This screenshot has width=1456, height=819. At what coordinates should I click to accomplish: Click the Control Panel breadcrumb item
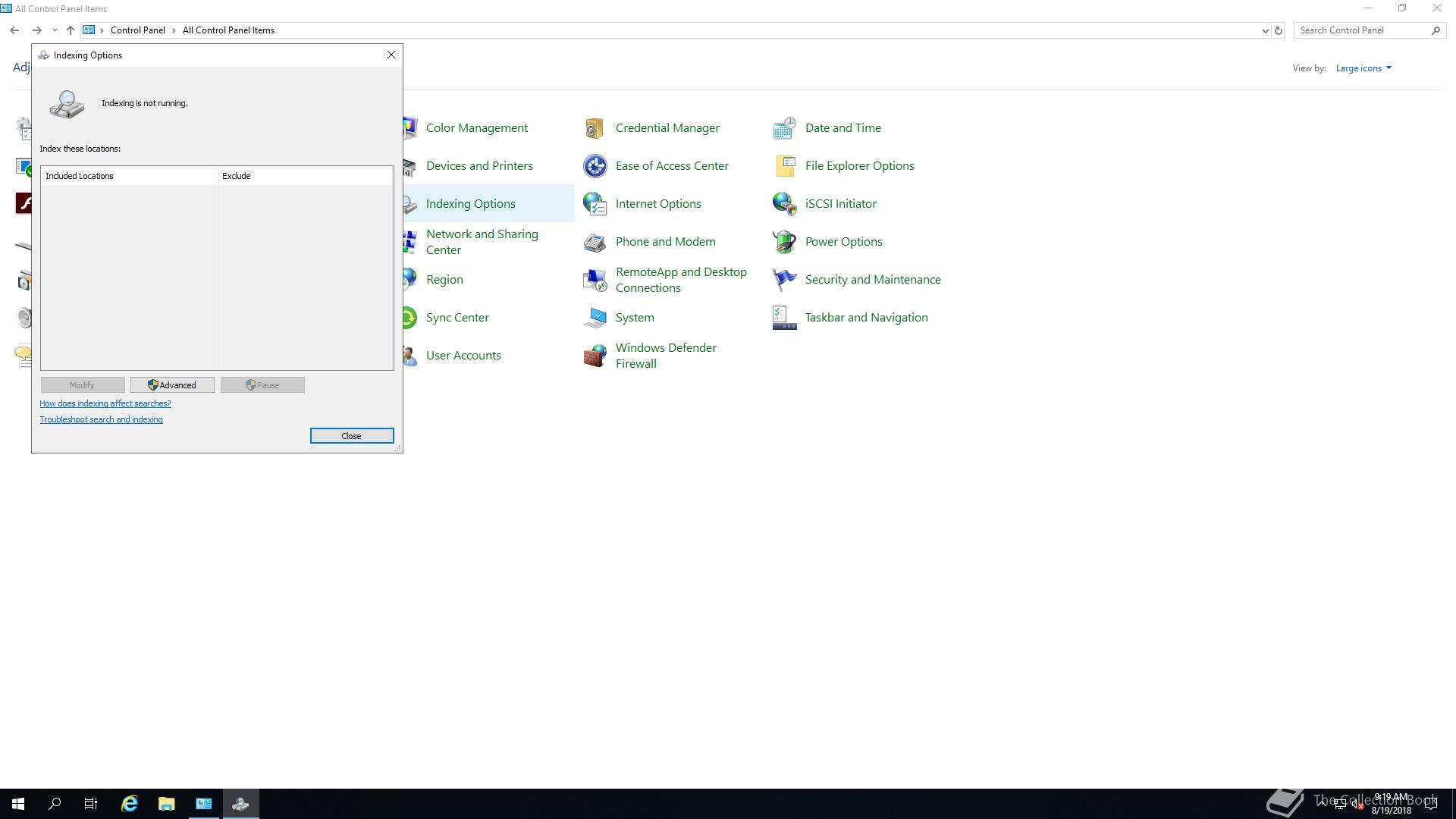tap(137, 30)
